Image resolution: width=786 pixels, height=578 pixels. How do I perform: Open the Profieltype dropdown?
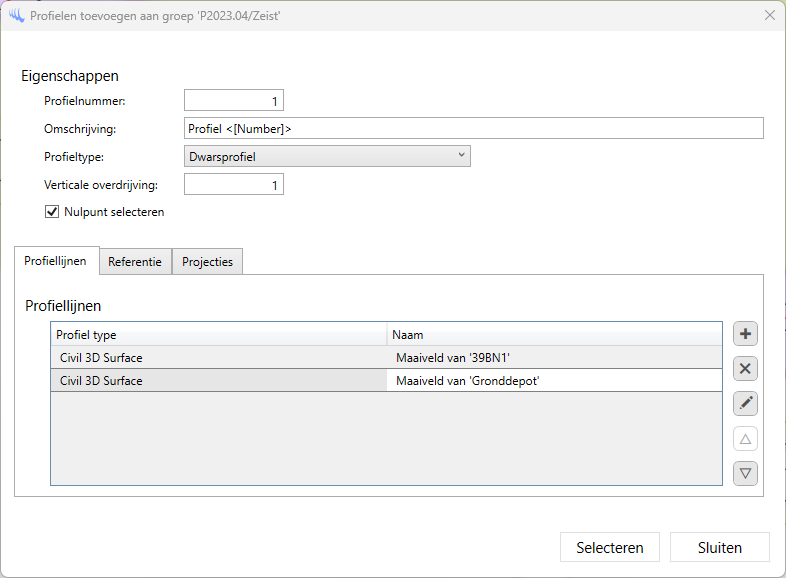(x=327, y=156)
